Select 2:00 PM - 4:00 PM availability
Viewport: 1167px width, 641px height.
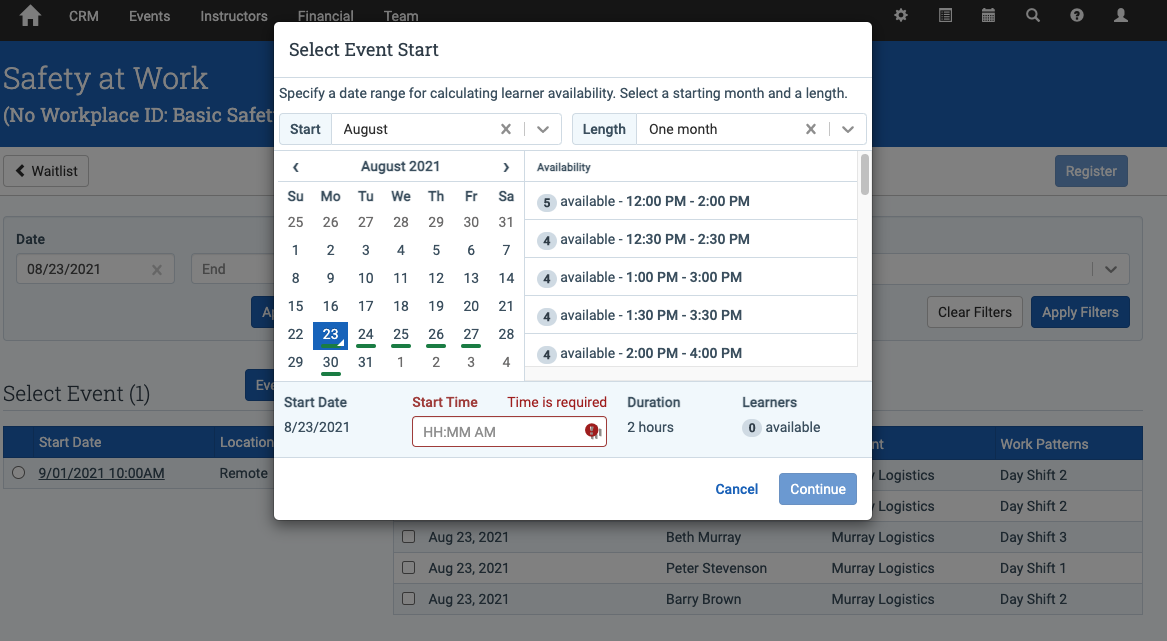point(691,352)
